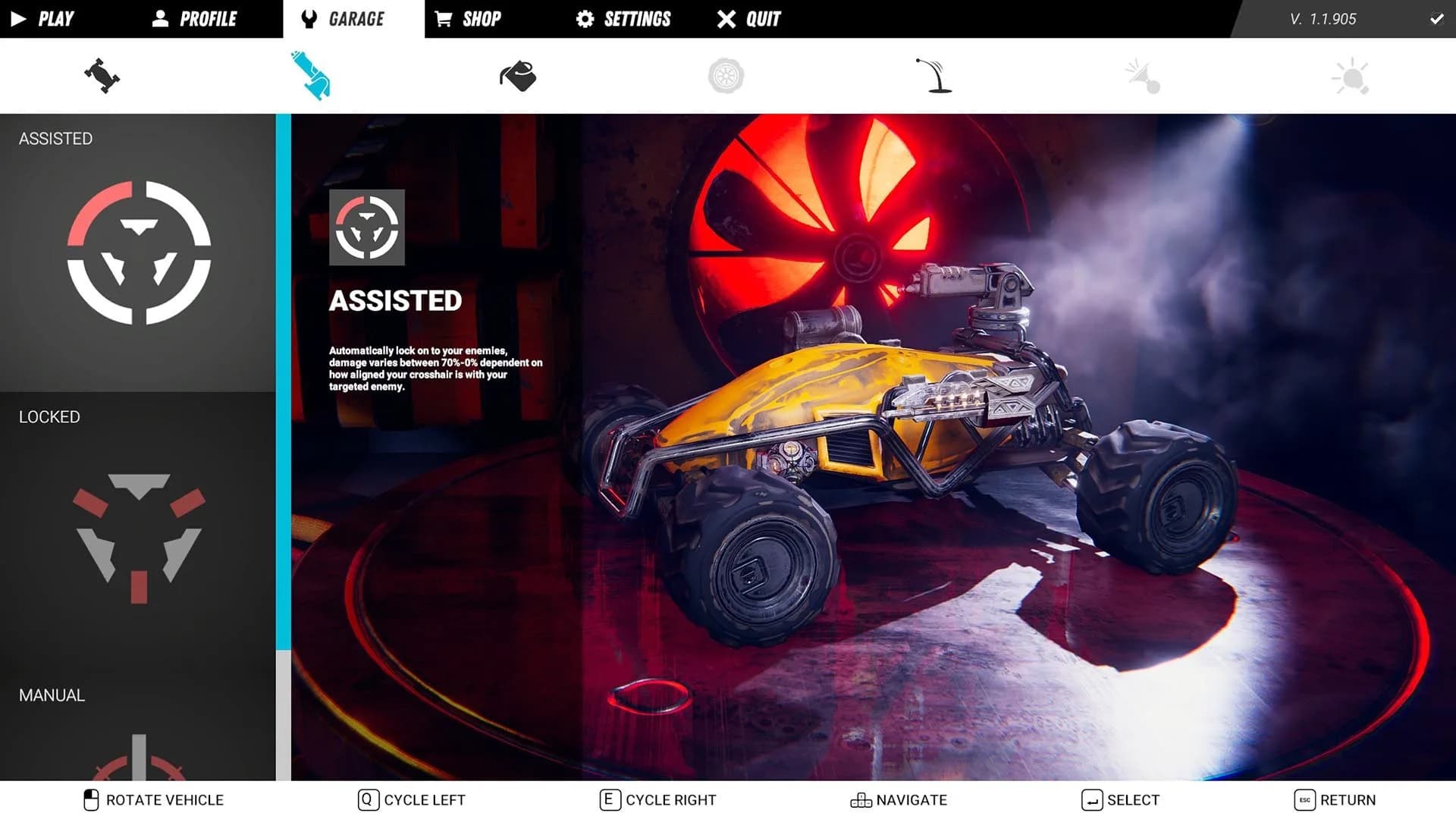Choose the Assisted aiming mode crosshair

point(139,253)
